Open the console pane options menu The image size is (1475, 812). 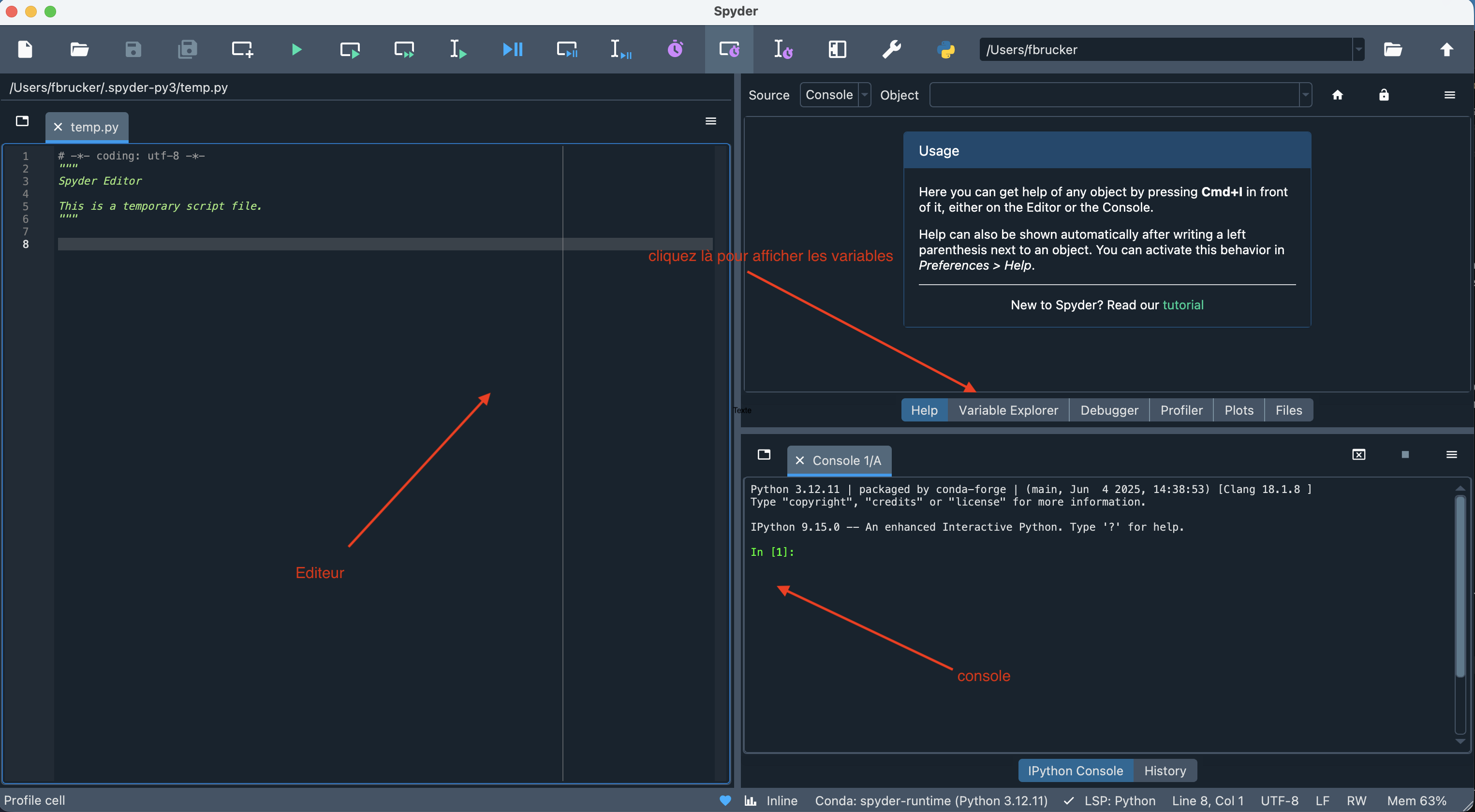(x=1451, y=454)
